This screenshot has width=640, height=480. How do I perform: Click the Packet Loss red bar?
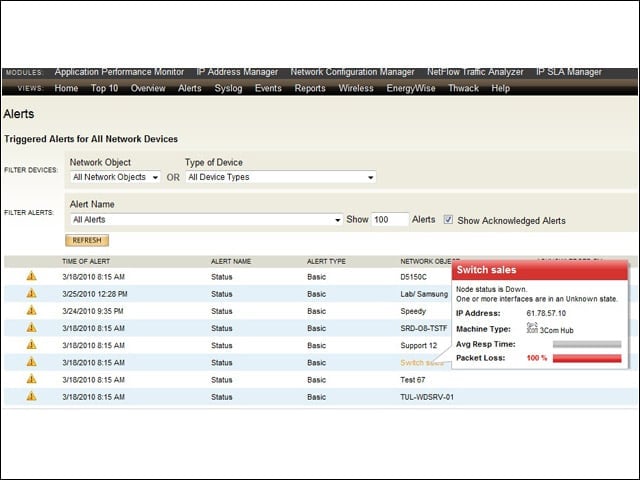click(x=587, y=358)
